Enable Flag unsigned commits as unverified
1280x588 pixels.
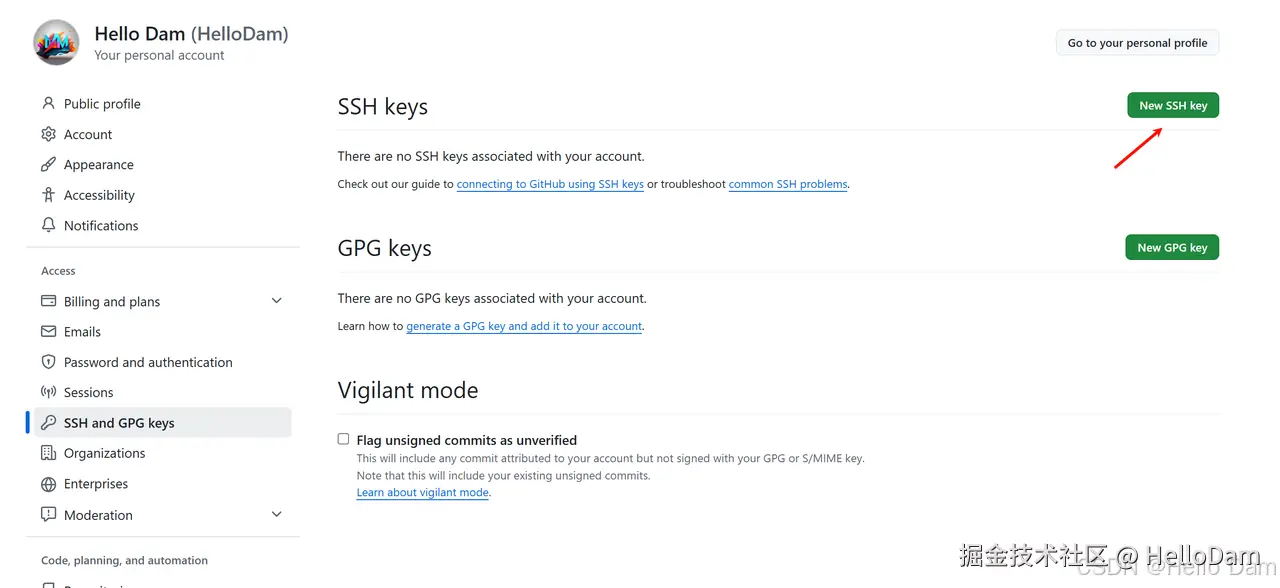(344, 439)
